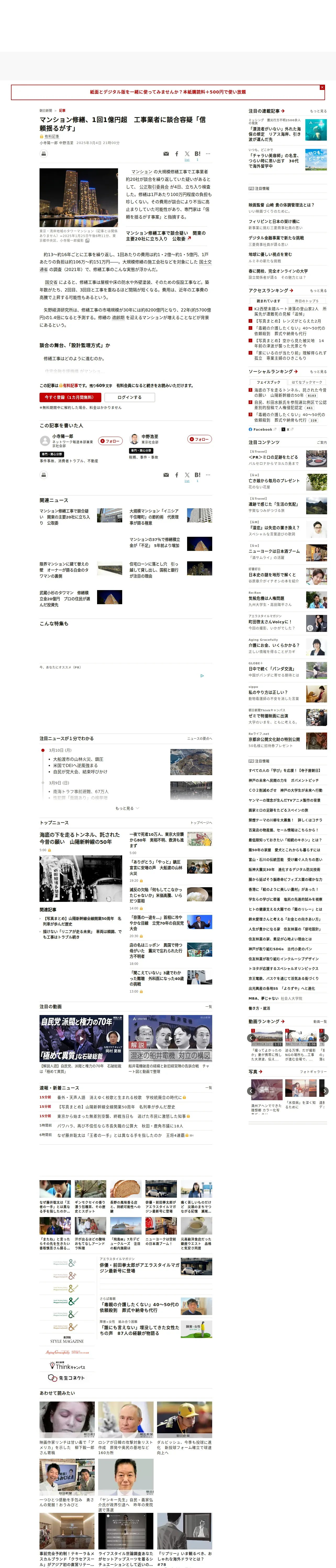336x1568 pixels.
Task: Follow reporter 中野浩至
Action: [x=199, y=439]
